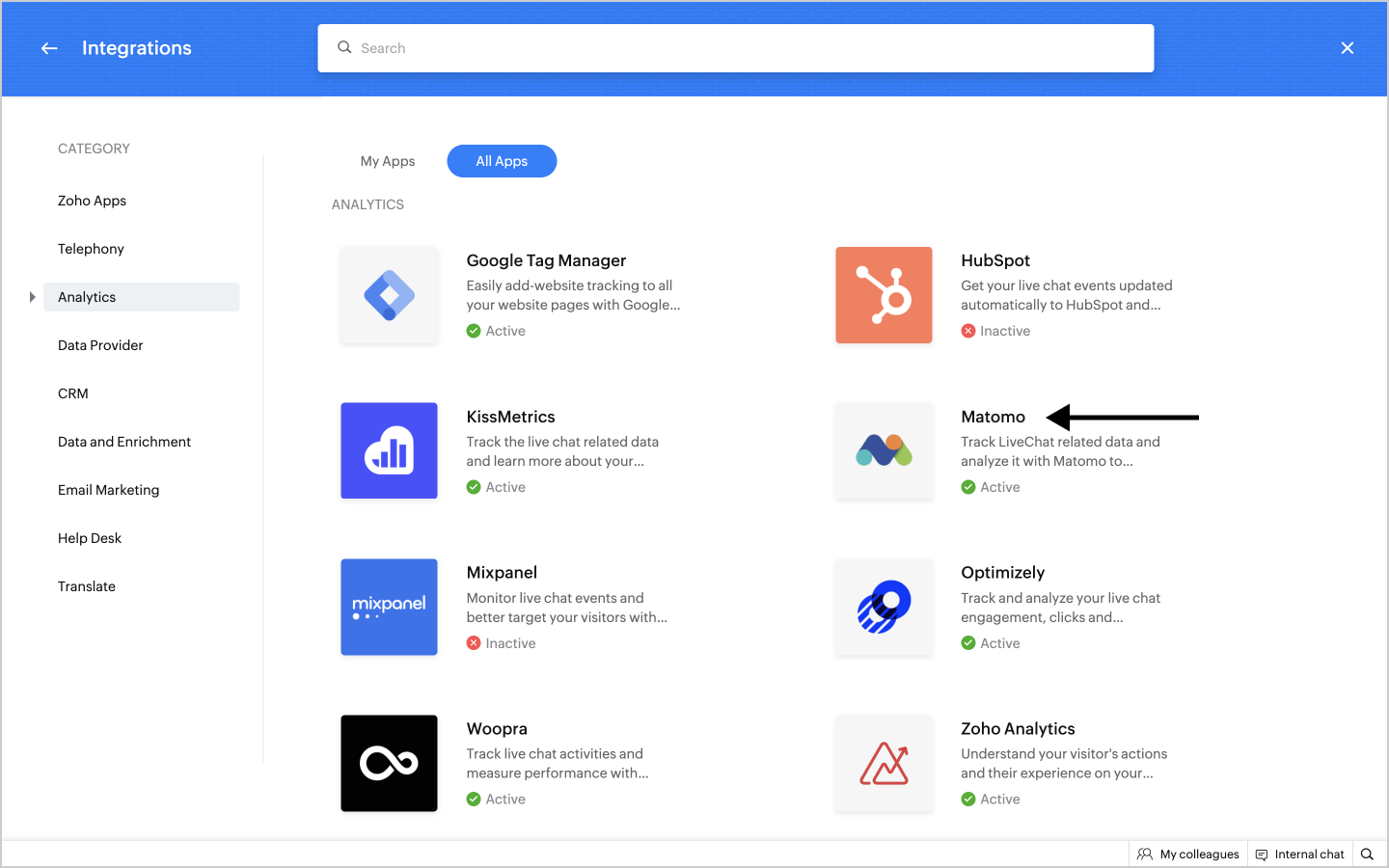
Task: Select Zoho Apps category
Action: click(x=93, y=201)
